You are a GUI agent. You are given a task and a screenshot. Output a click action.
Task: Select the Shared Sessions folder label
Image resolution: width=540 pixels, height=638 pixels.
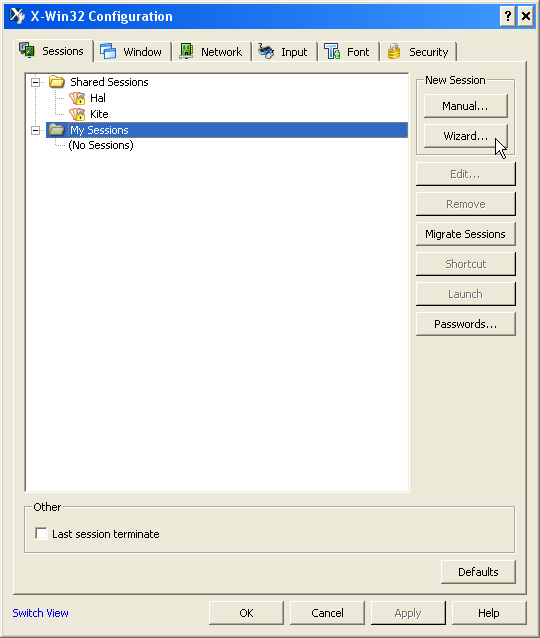click(x=109, y=82)
